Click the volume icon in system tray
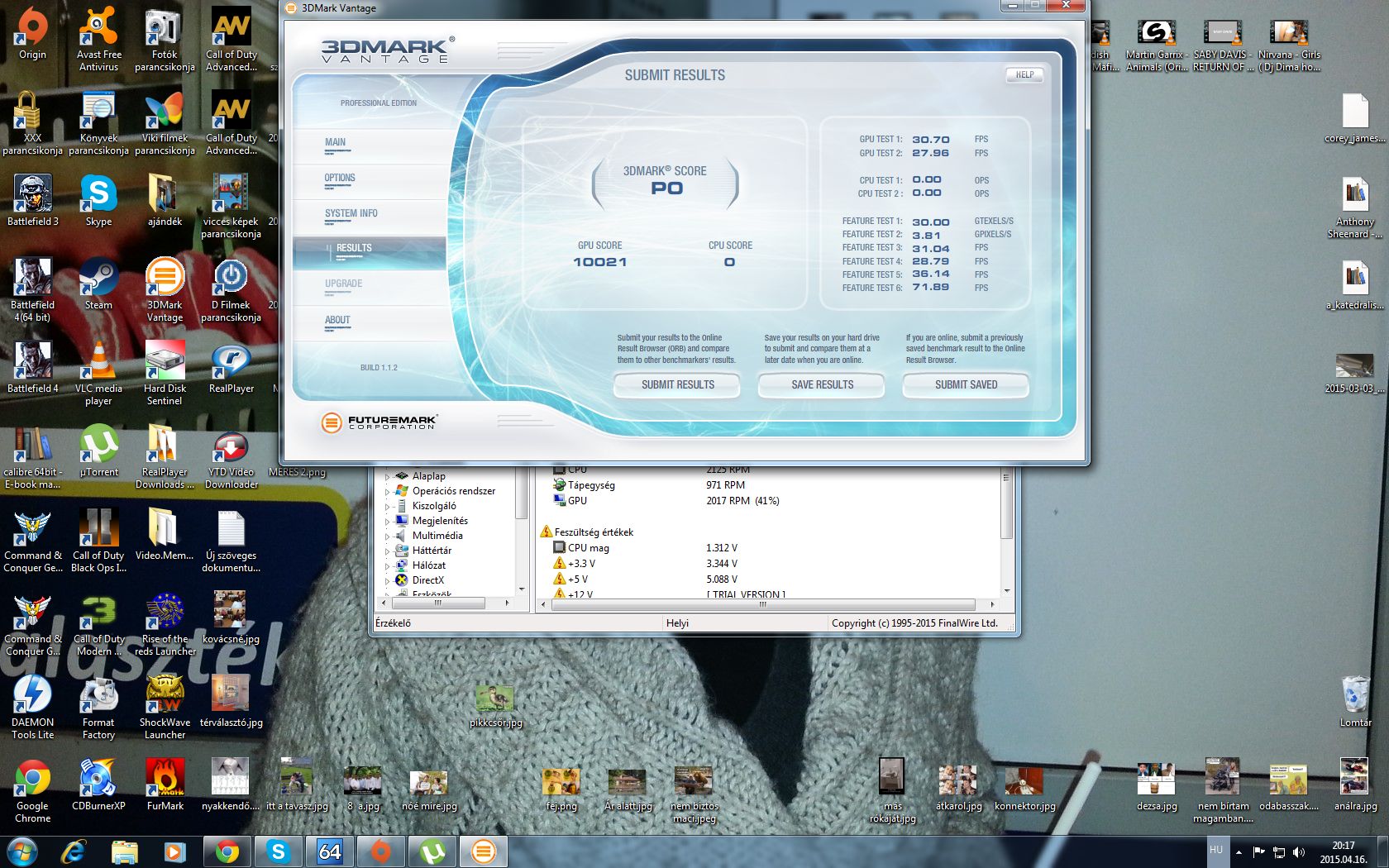1389x868 pixels. [x=1299, y=851]
